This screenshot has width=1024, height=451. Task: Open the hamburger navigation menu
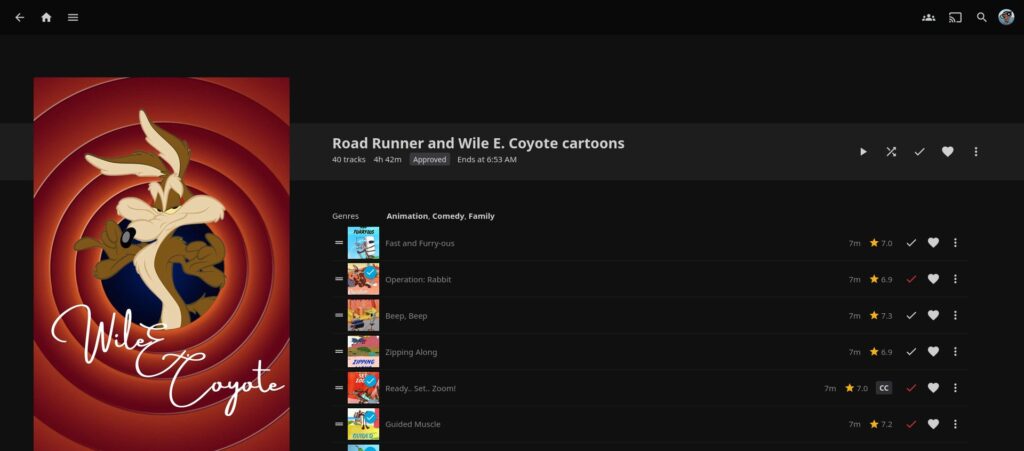pos(73,18)
